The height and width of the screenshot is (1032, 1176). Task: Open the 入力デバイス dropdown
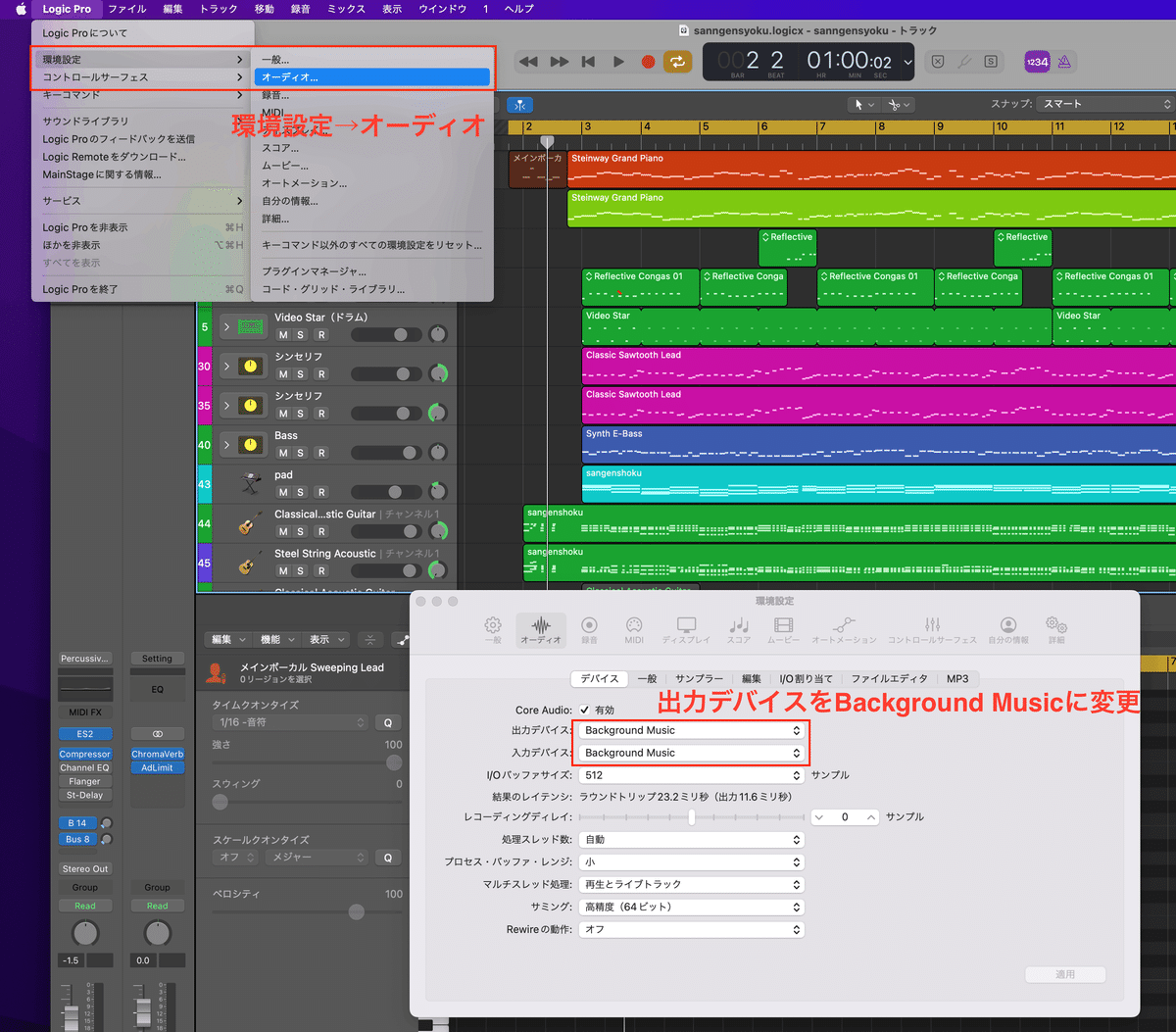coord(692,753)
